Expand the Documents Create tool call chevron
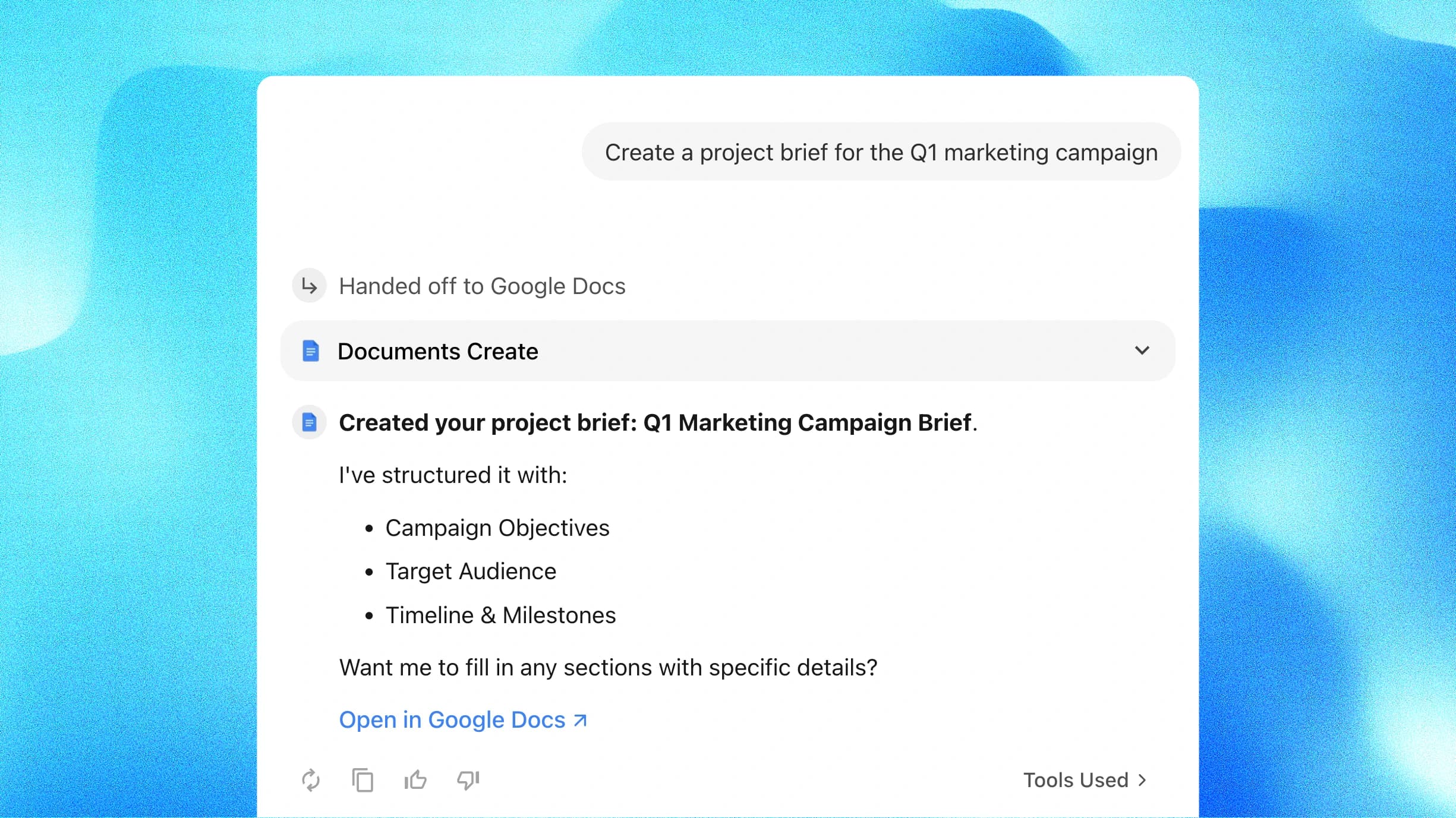 coord(1143,350)
